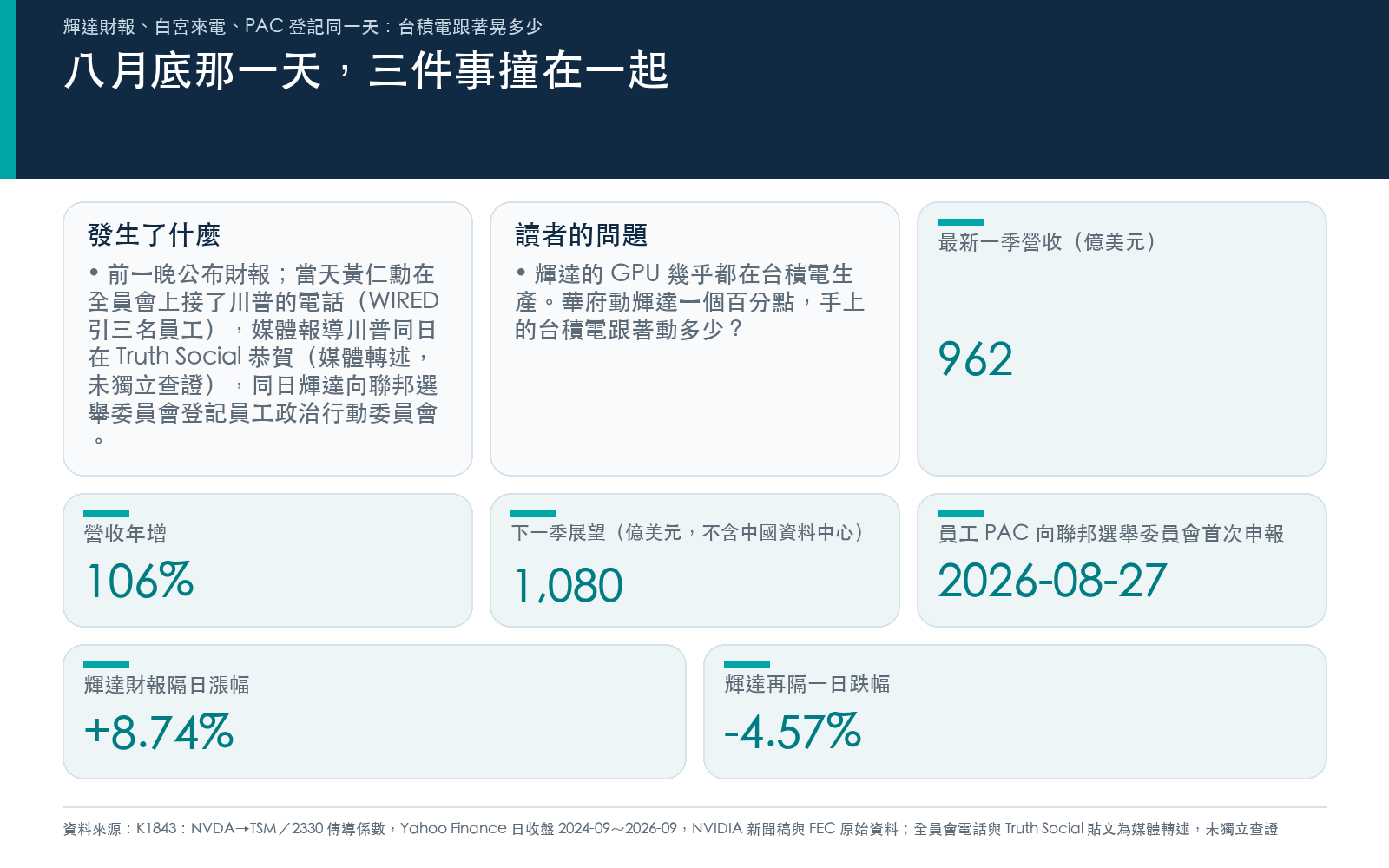Click the 營收年增 label
The image size is (1389, 868).
tap(125, 534)
